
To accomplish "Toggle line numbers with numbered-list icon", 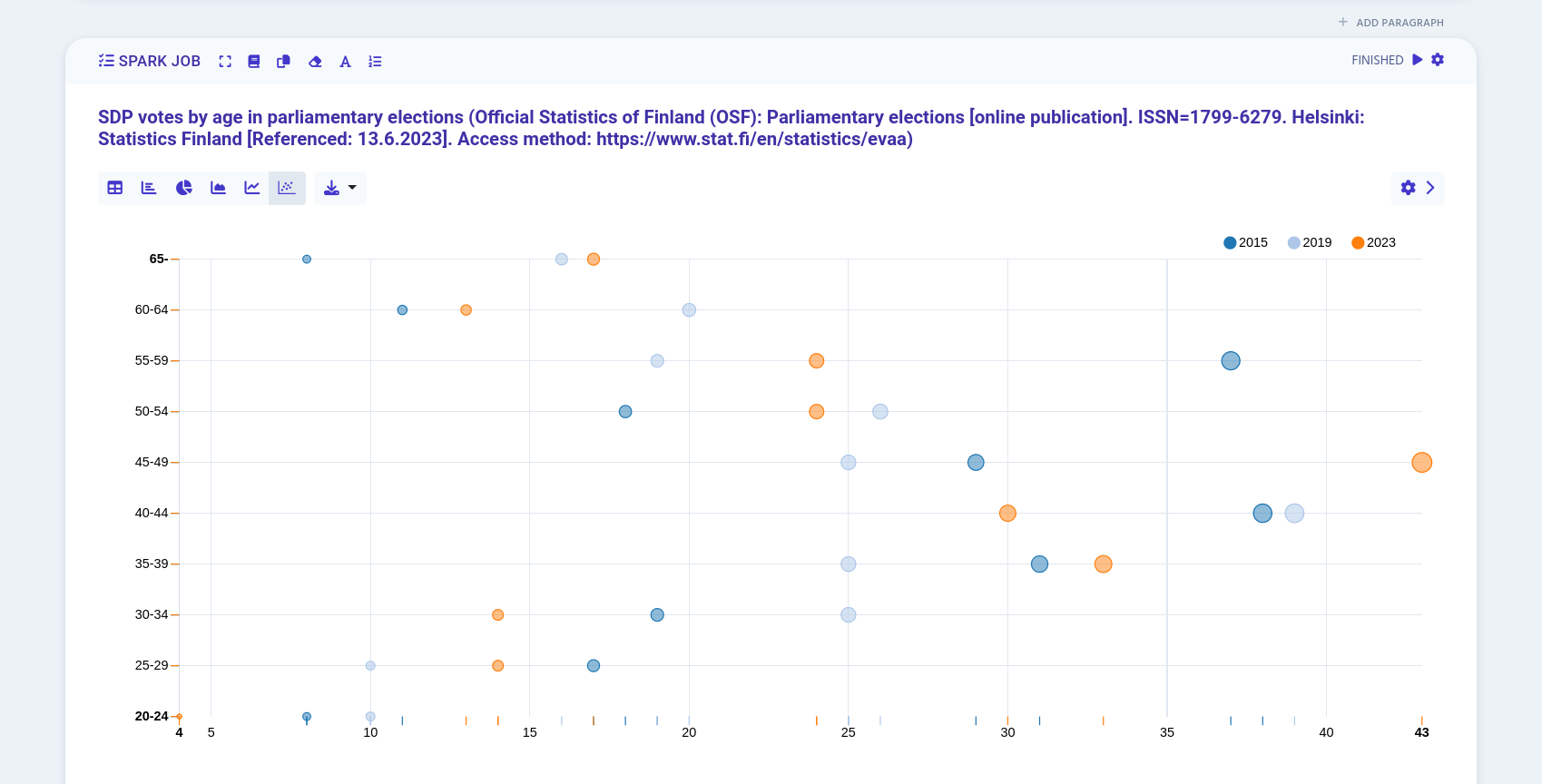I will tap(375, 62).
